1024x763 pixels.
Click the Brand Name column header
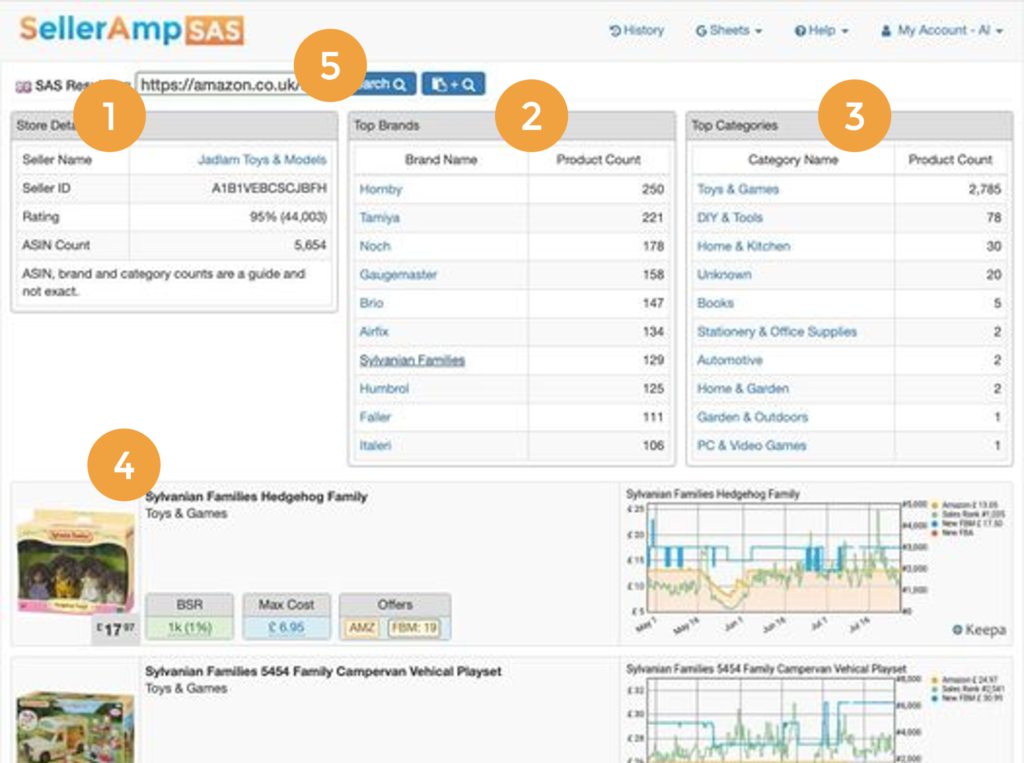pyautogui.click(x=441, y=159)
